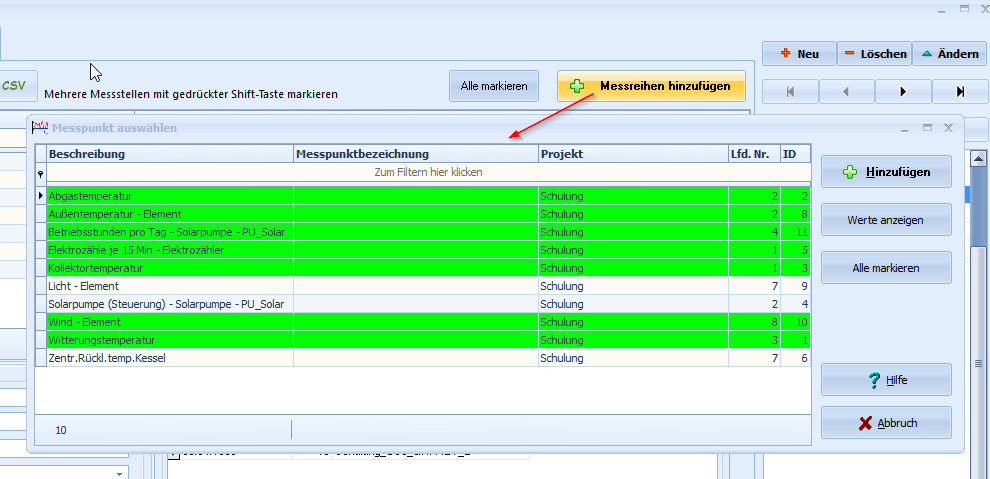Screen dimensions: 990x479
Task: Advance to the next record
Action: click(903, 92)
